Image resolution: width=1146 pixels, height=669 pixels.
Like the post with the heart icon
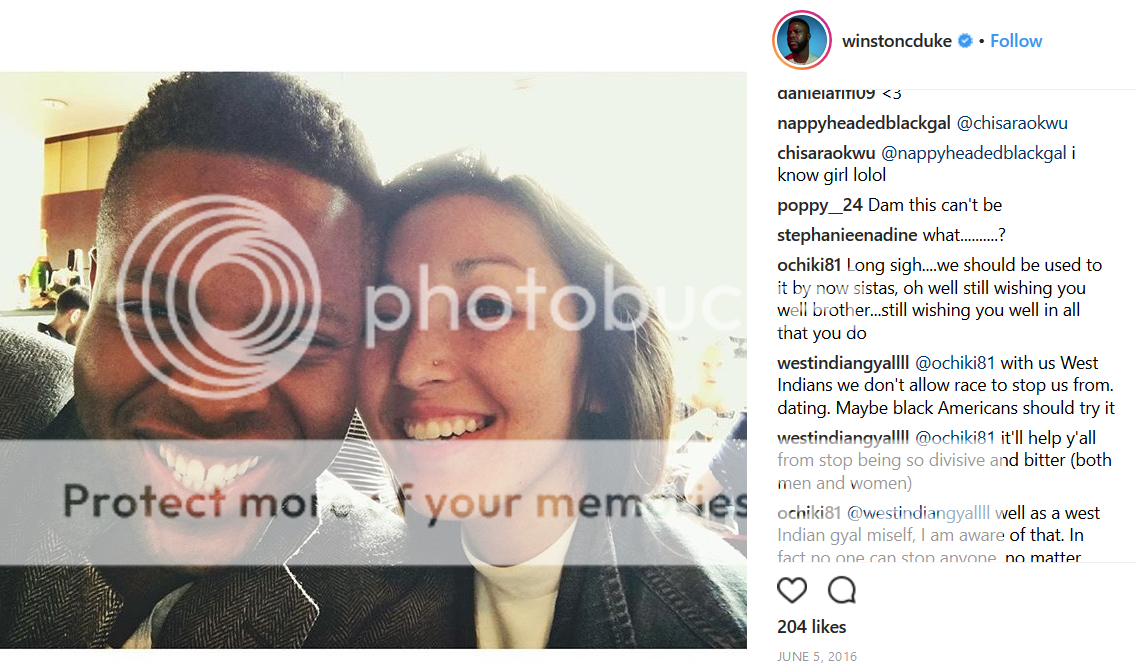point(792,590)
